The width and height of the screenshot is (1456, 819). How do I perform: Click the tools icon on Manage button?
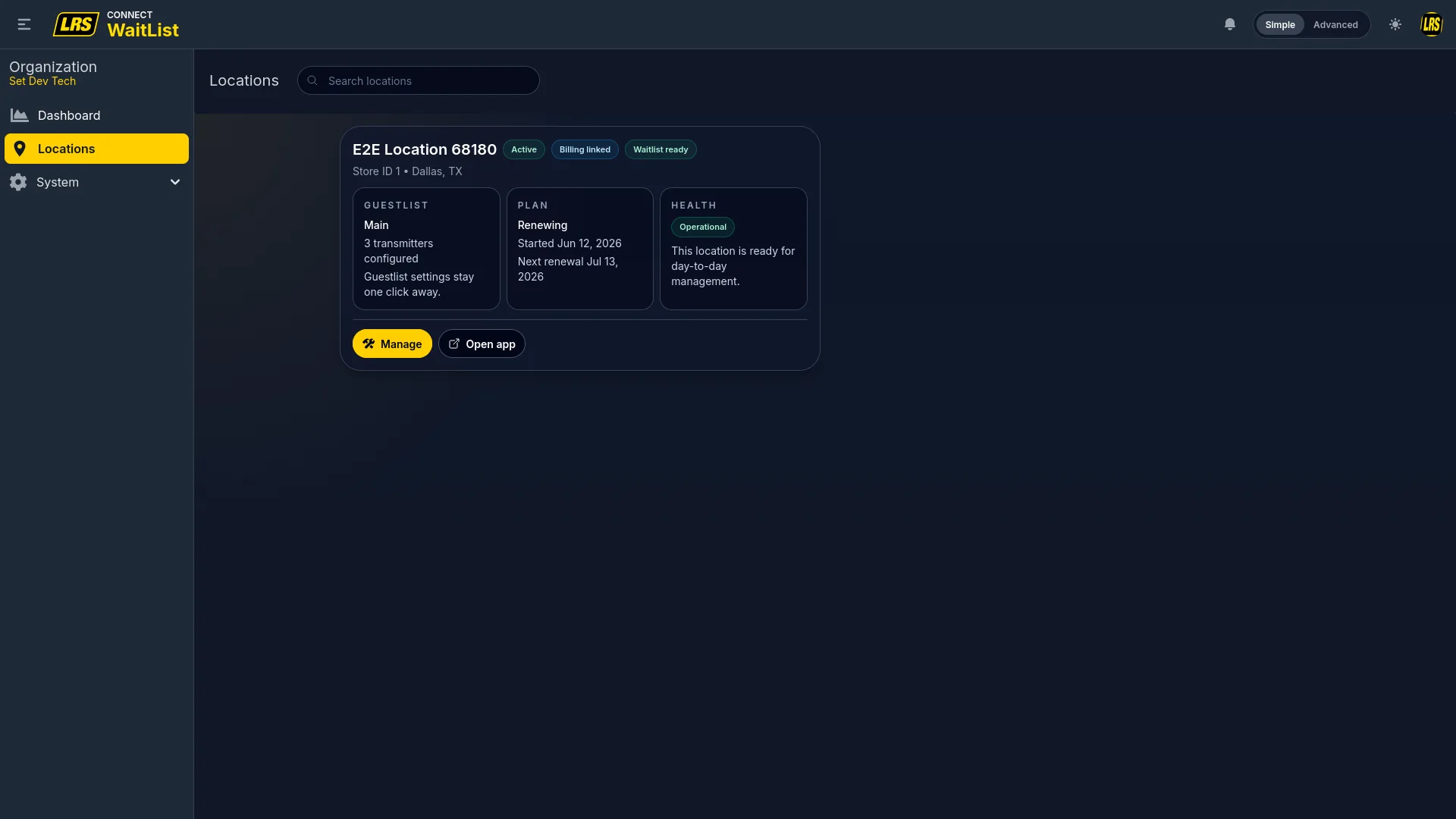[369, 344]
